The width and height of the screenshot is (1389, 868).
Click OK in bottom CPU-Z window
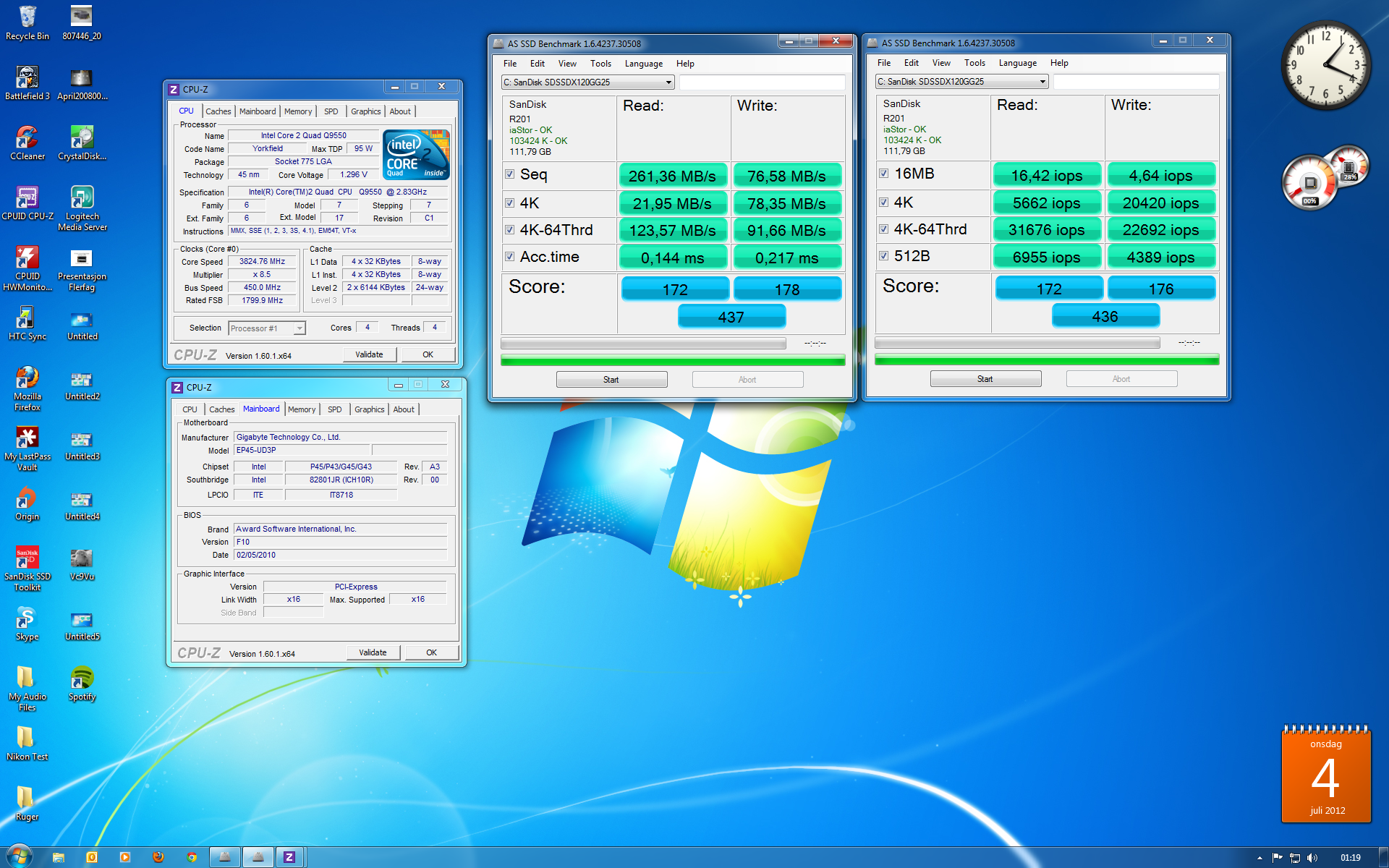tap(431, 652)
